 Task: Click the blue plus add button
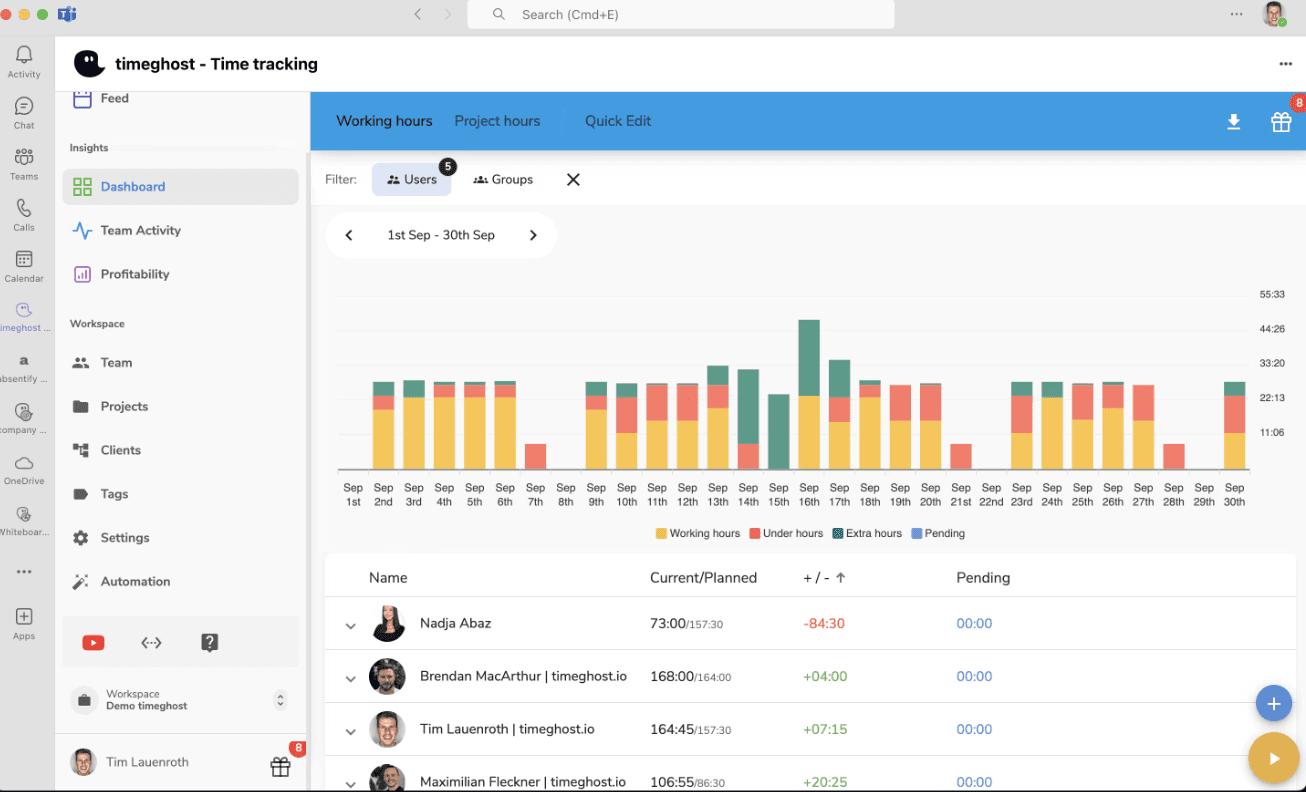click(1273, 704)
